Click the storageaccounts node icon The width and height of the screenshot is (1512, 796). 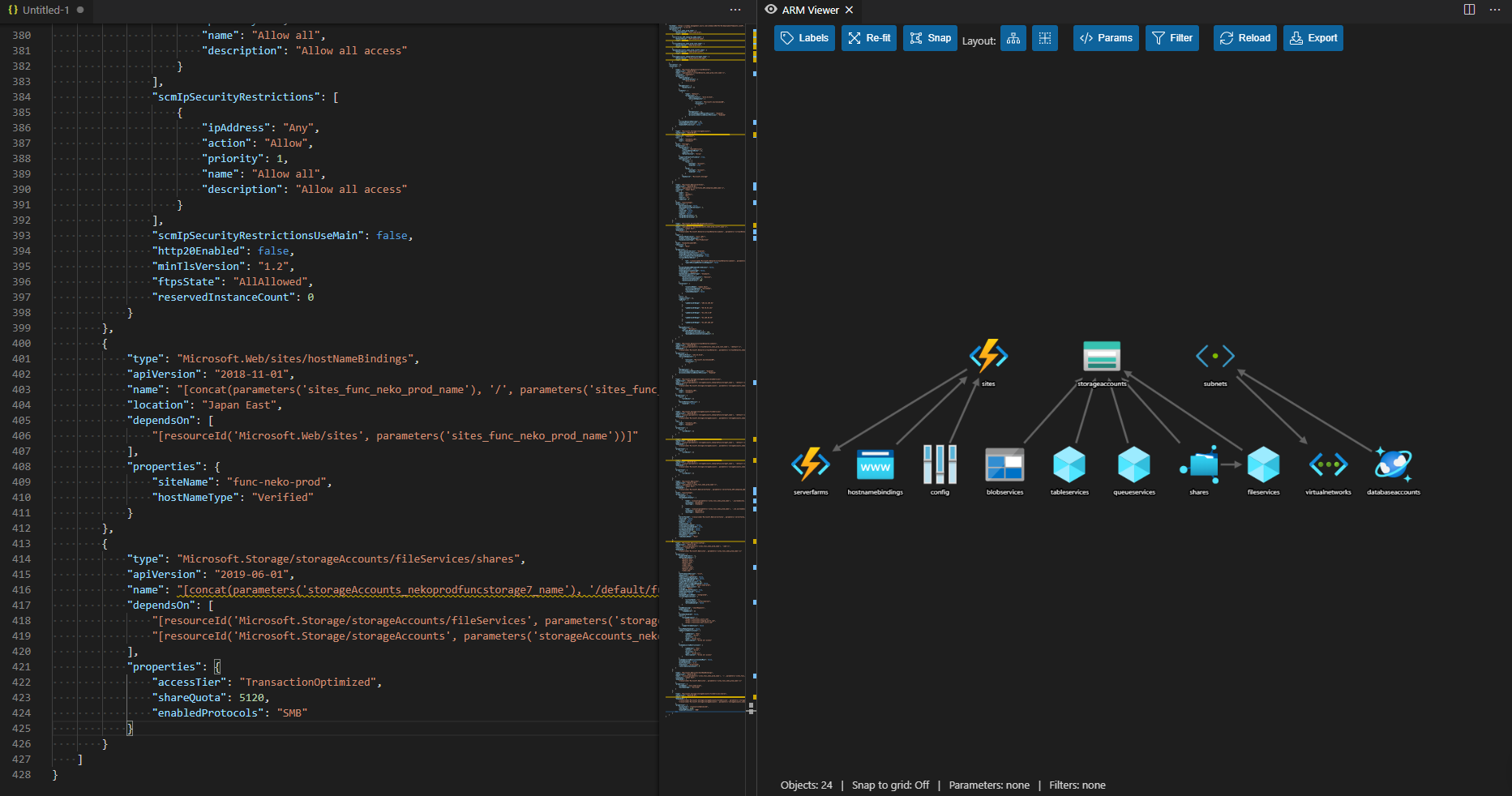[x=1102, y=355]
